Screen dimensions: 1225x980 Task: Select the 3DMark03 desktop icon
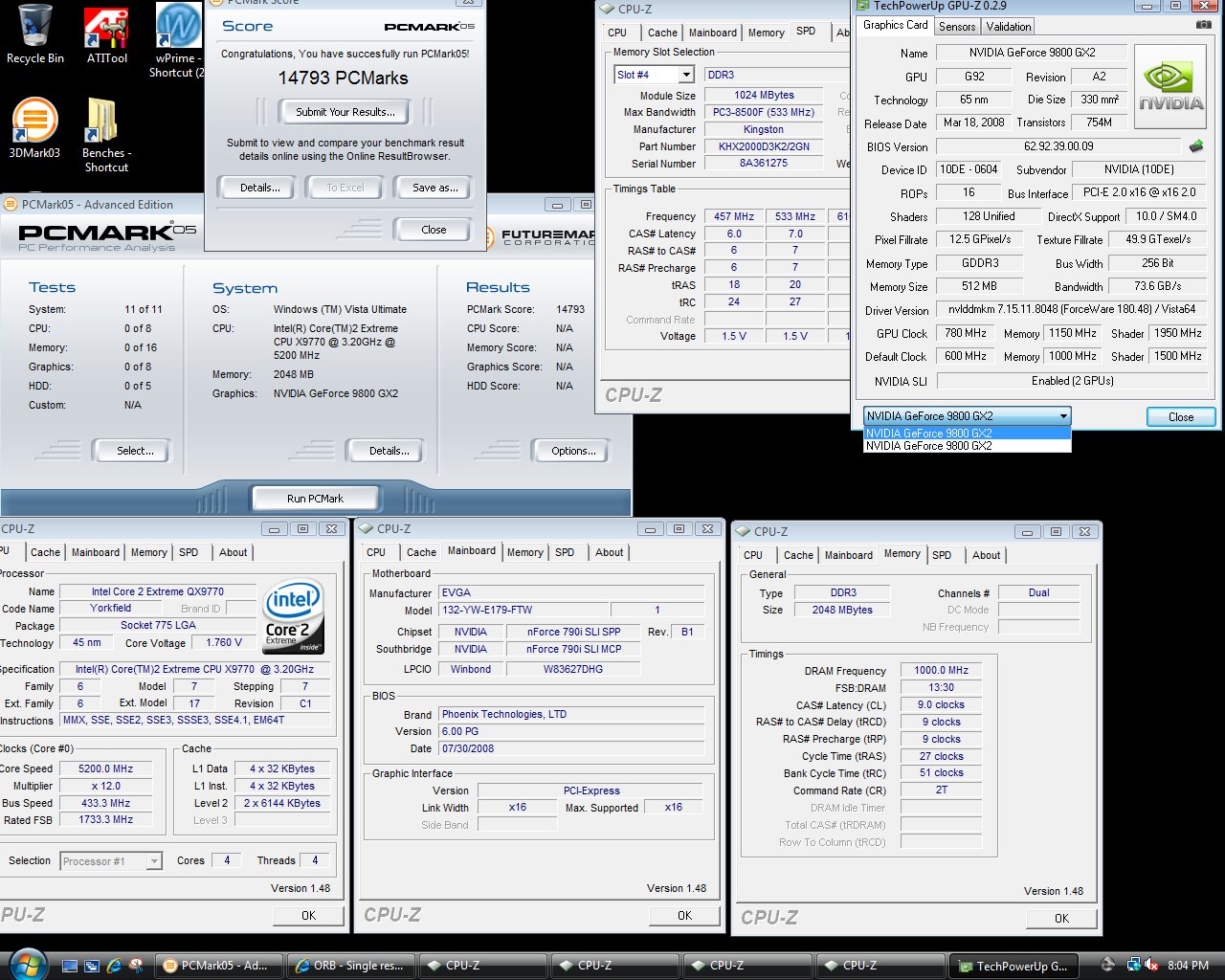coord(34,127)
